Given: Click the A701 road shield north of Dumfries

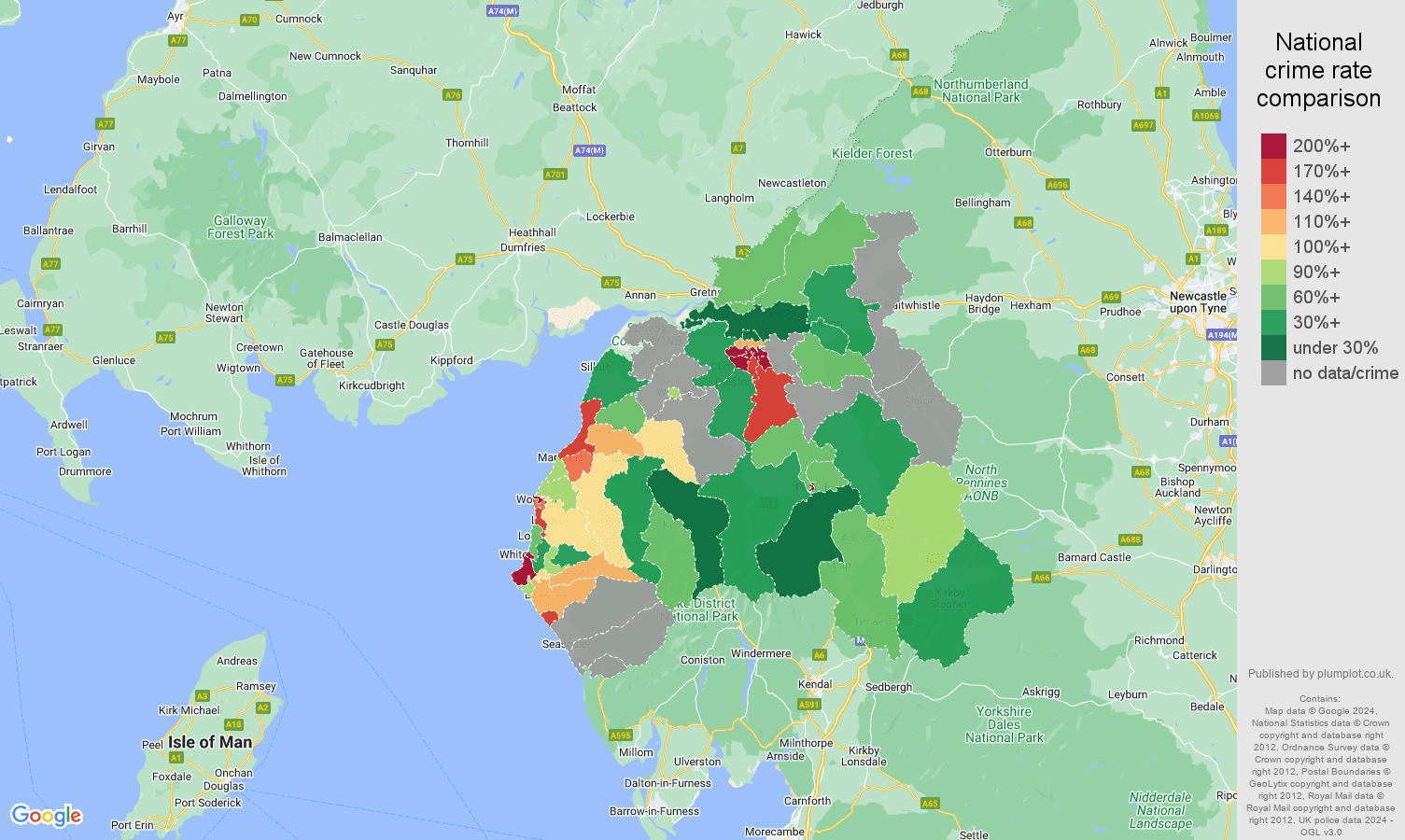Looking at the screenshot, I should tap(555, 175).
